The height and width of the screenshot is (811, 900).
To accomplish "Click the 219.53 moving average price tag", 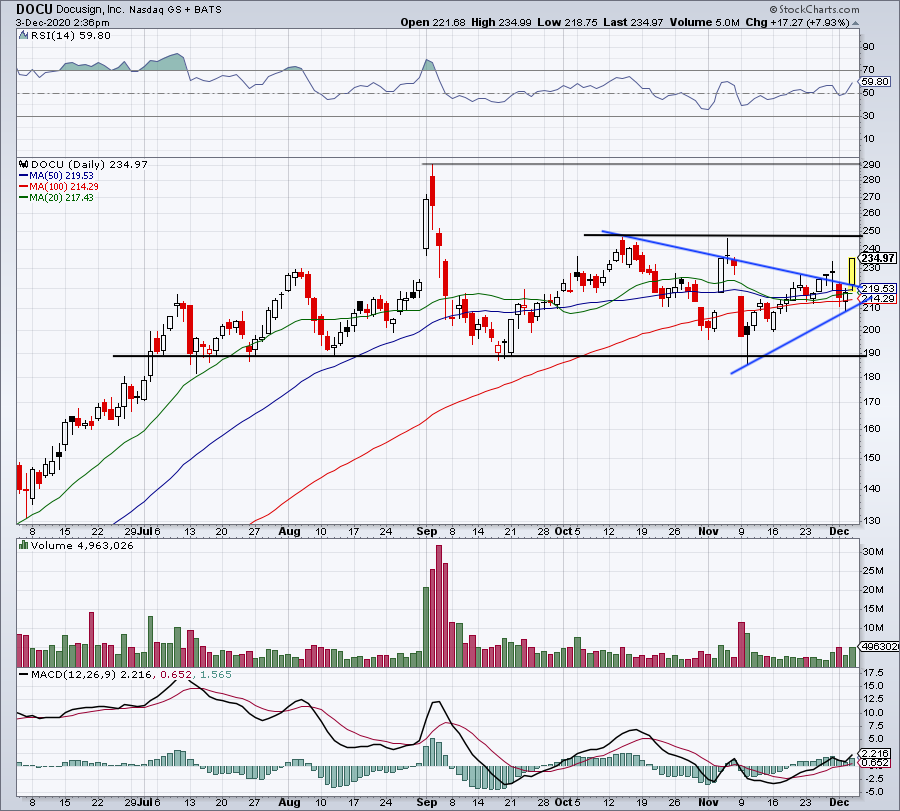I will coord(878,289).
